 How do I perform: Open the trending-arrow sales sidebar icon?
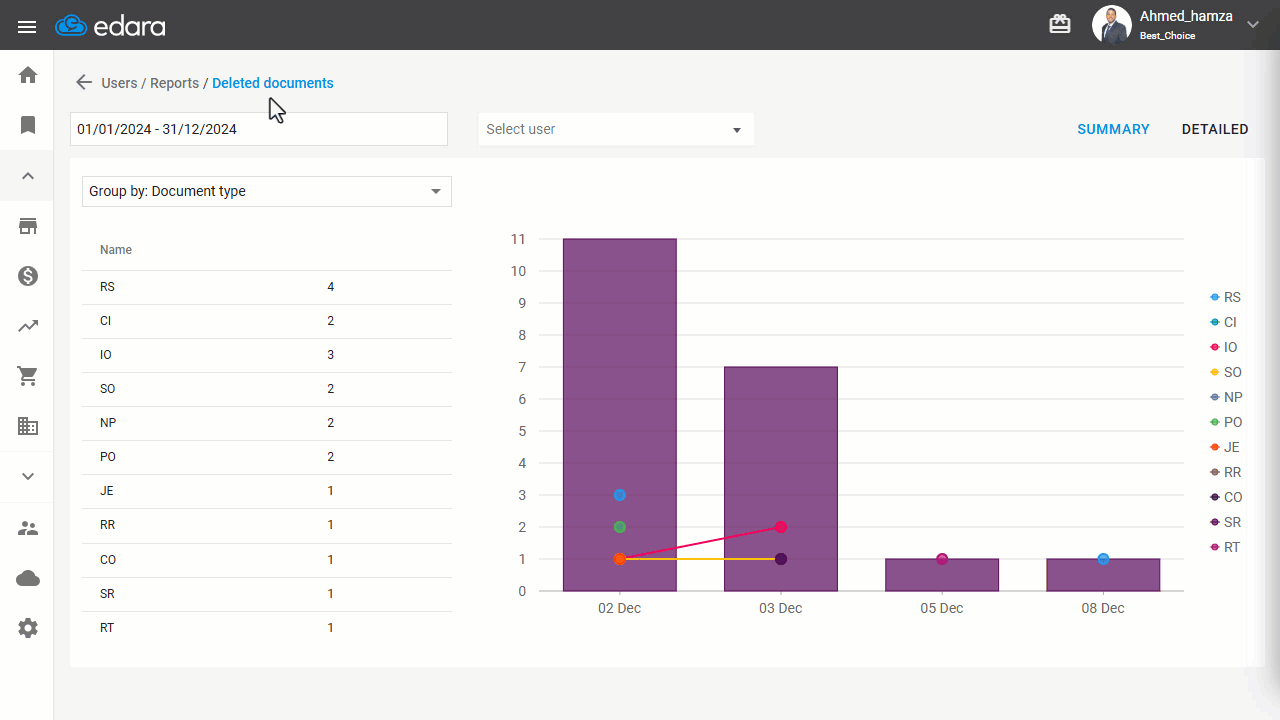[x=28, y=326]
